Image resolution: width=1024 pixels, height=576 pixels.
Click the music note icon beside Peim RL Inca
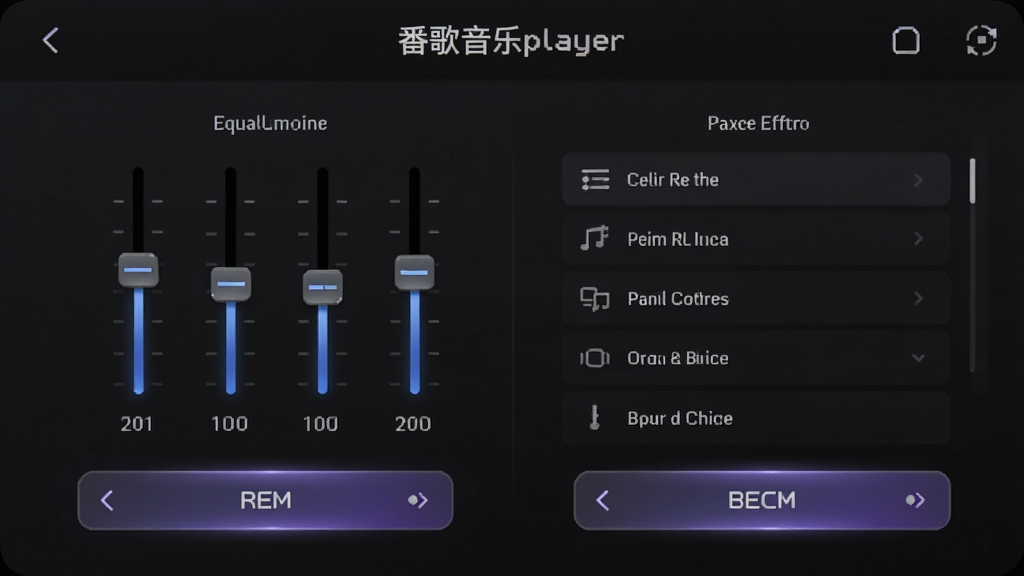594,238
